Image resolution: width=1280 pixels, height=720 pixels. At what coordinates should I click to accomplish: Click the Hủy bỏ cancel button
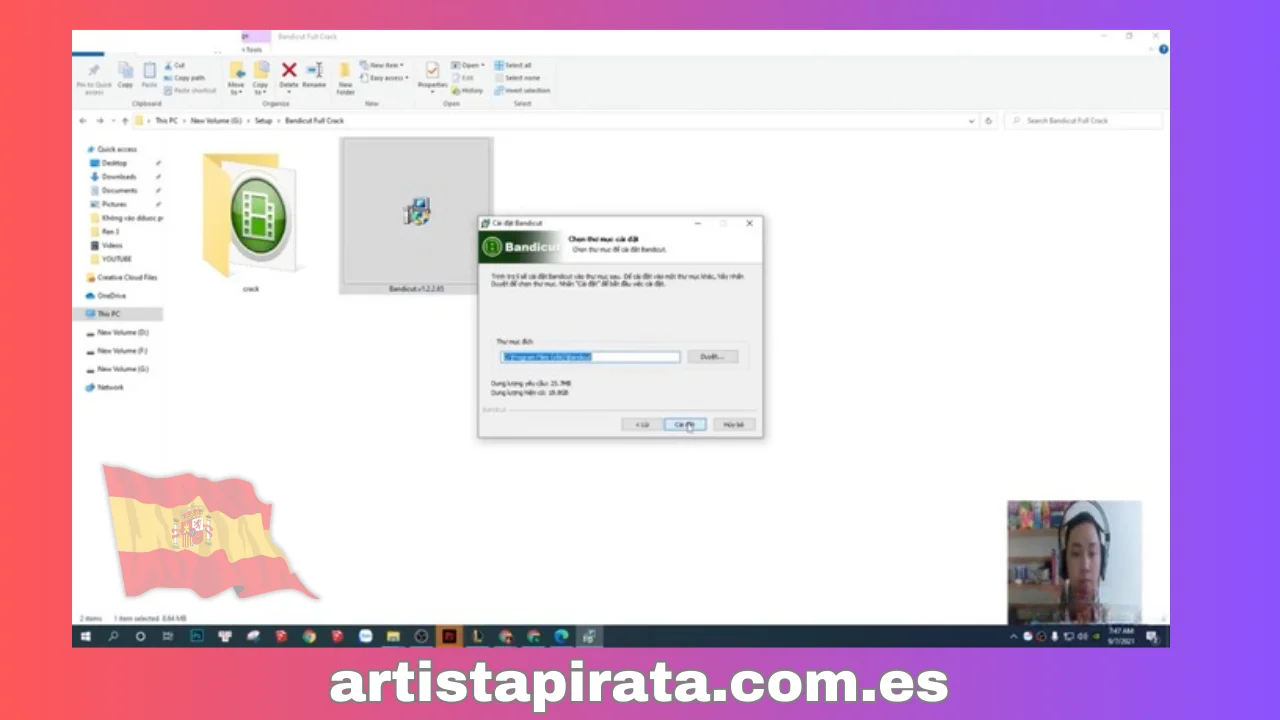[x=733, y=424]
